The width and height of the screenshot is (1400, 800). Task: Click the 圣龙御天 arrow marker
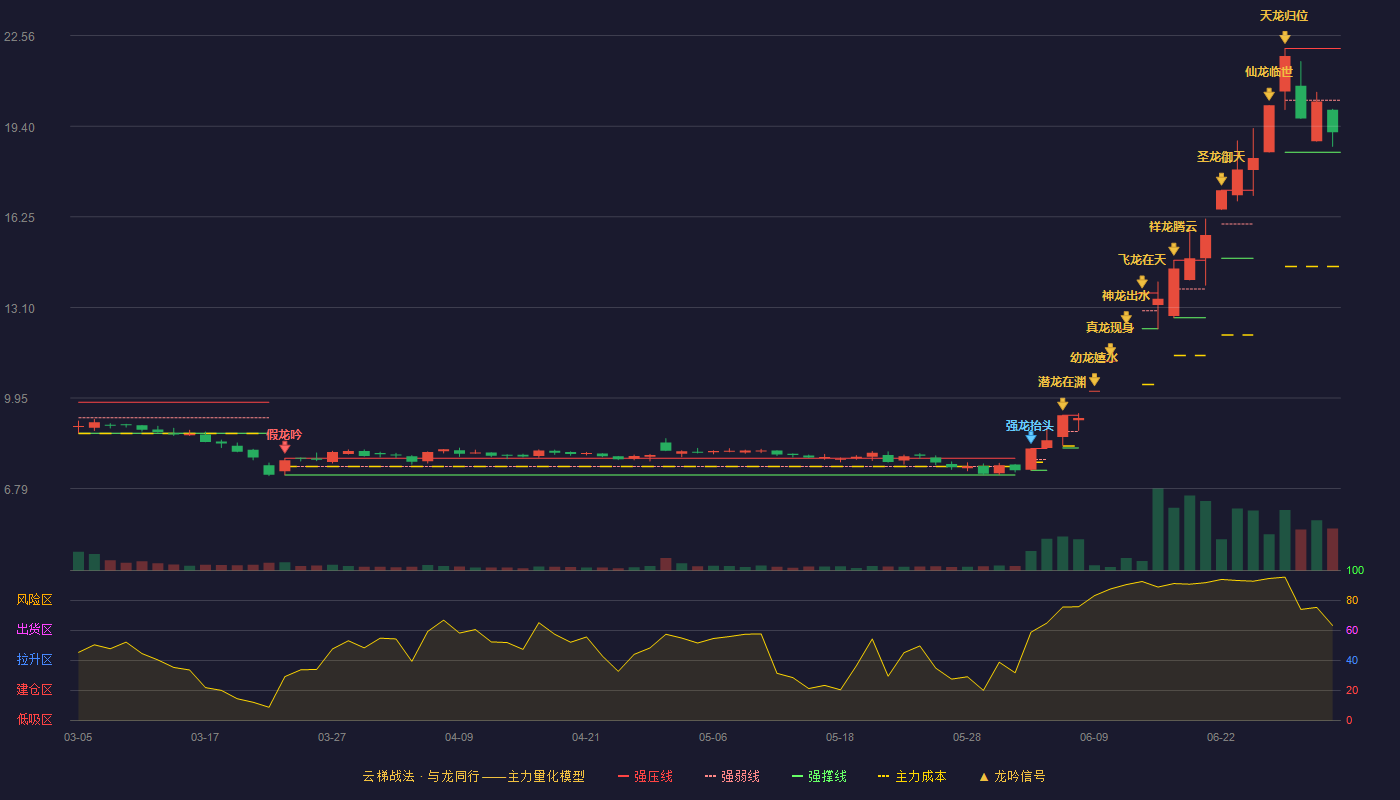1221,179
